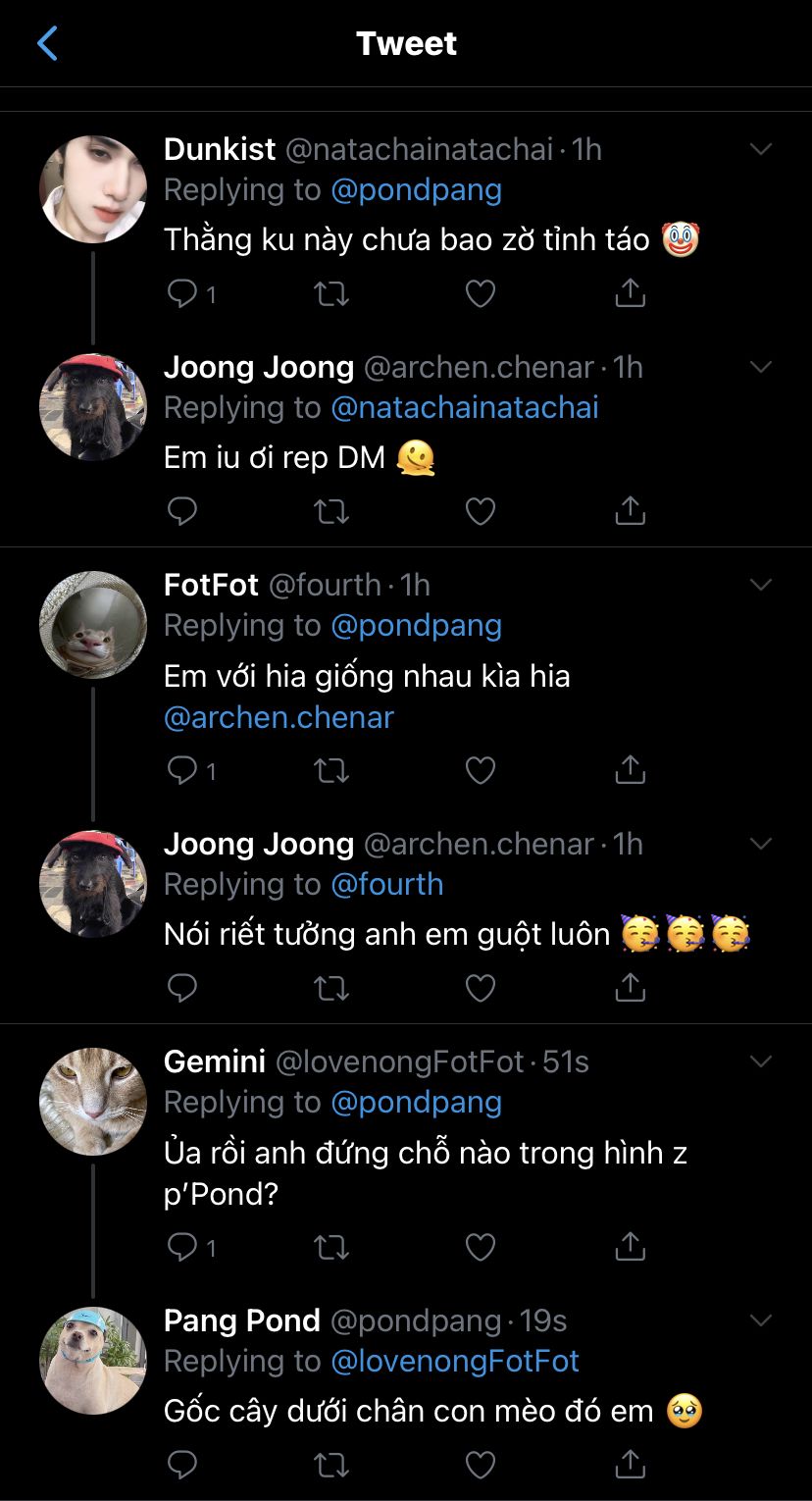This screenshot has width=812, height=1501.
Task: Like FotFot's tweet with heart
Action: tap(480, 771)
